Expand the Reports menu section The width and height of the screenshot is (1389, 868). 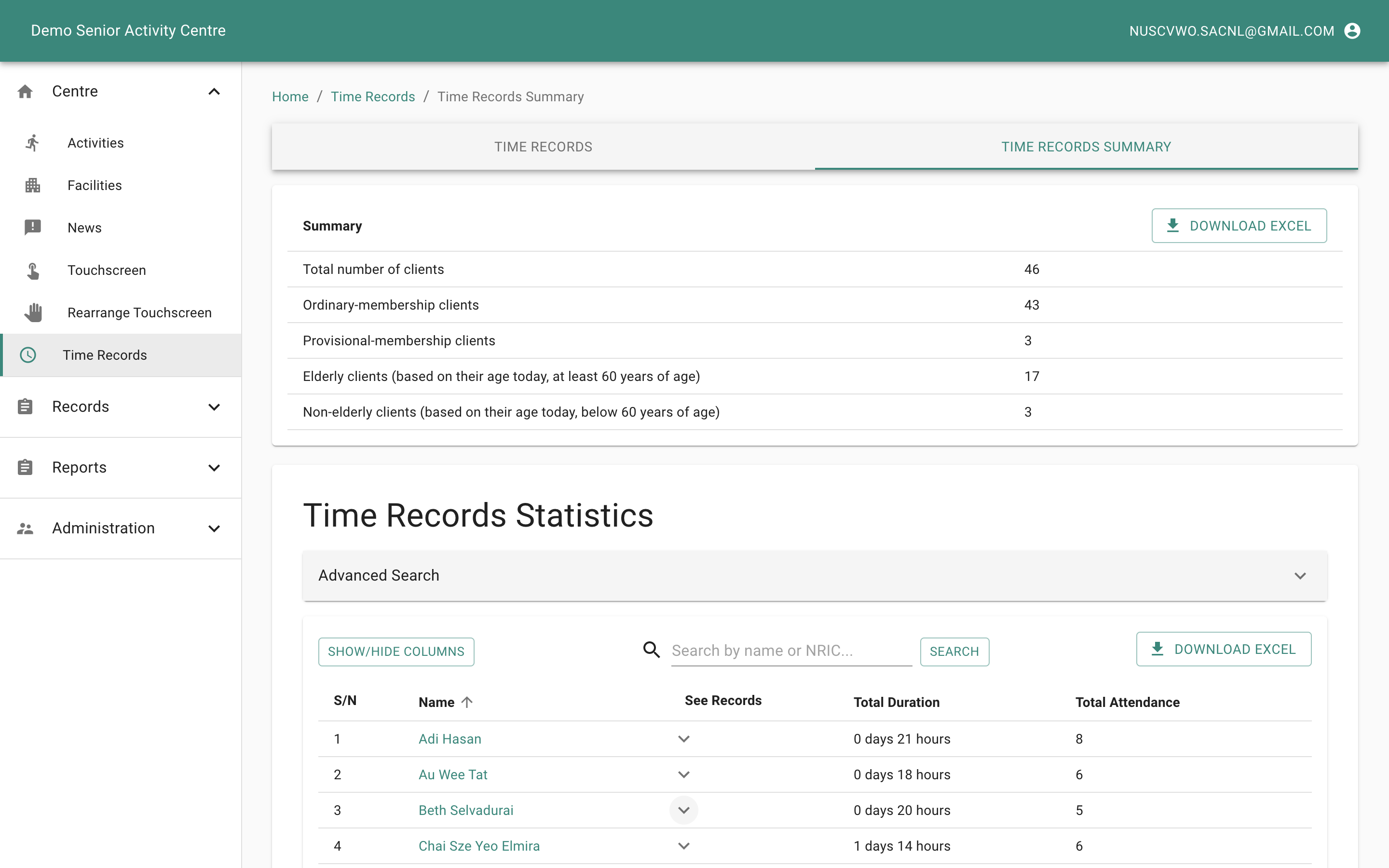214,468
